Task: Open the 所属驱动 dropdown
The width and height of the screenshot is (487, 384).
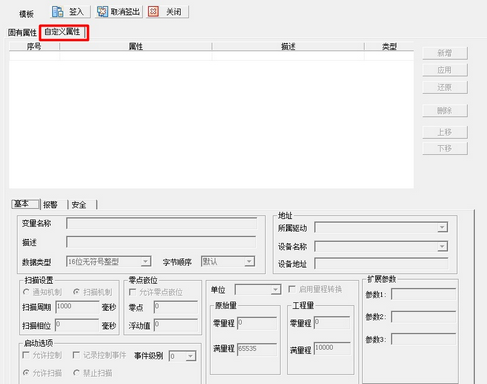Action: point(442,228)
